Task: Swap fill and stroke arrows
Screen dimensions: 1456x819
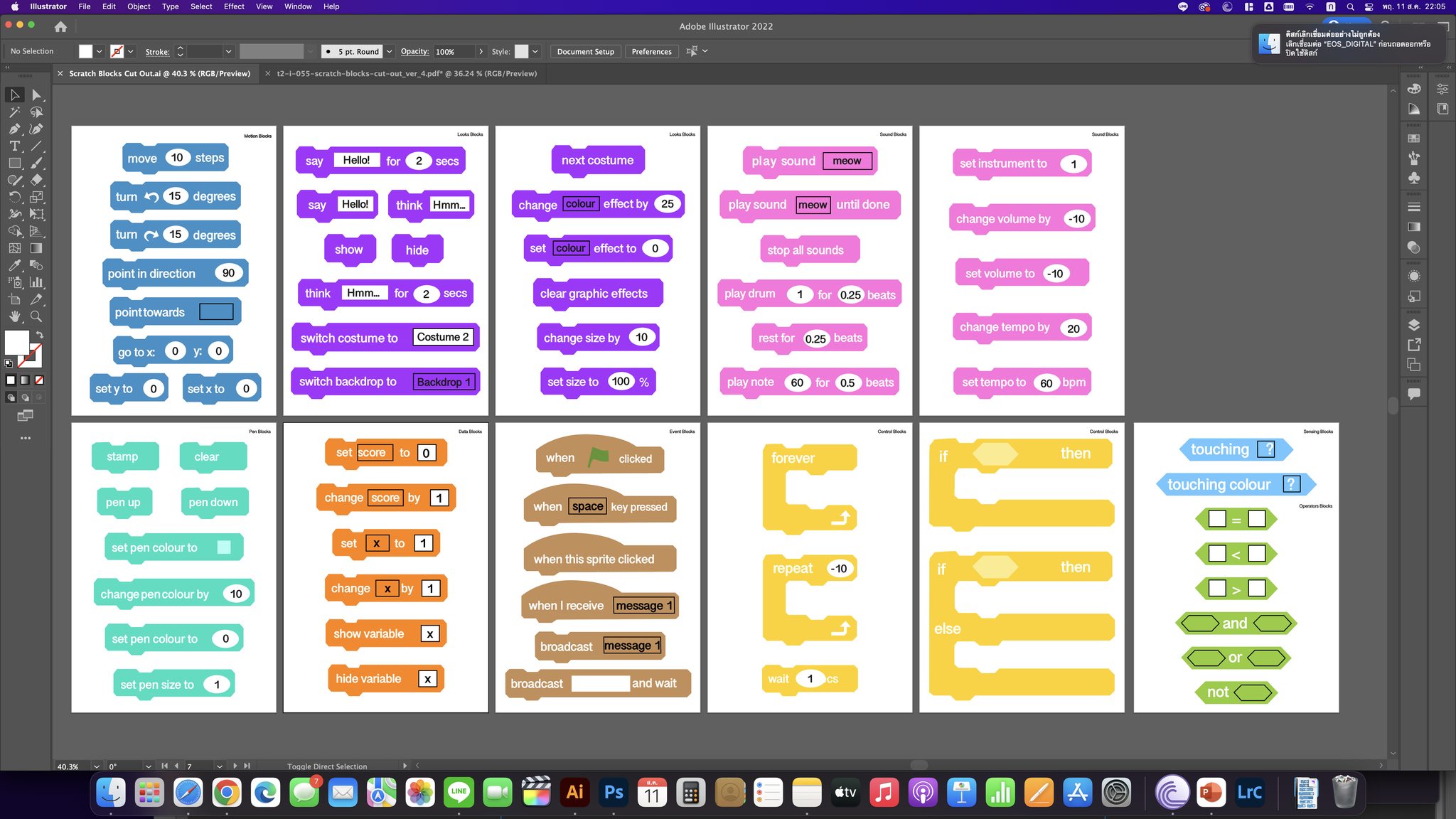Action: point(40,334)
